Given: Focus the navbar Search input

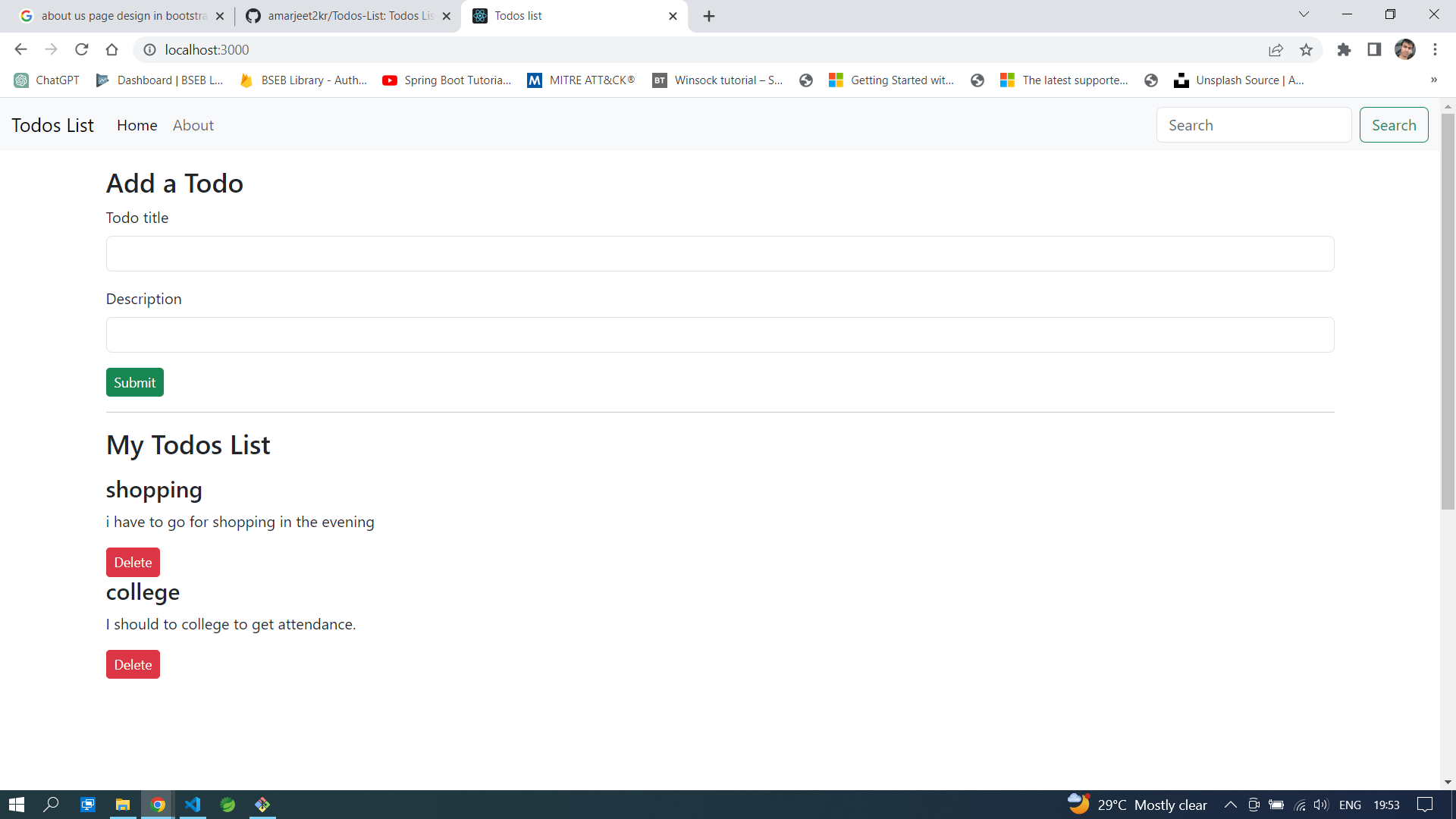Looking at the screenshot, I should (x=1254, y=125).
